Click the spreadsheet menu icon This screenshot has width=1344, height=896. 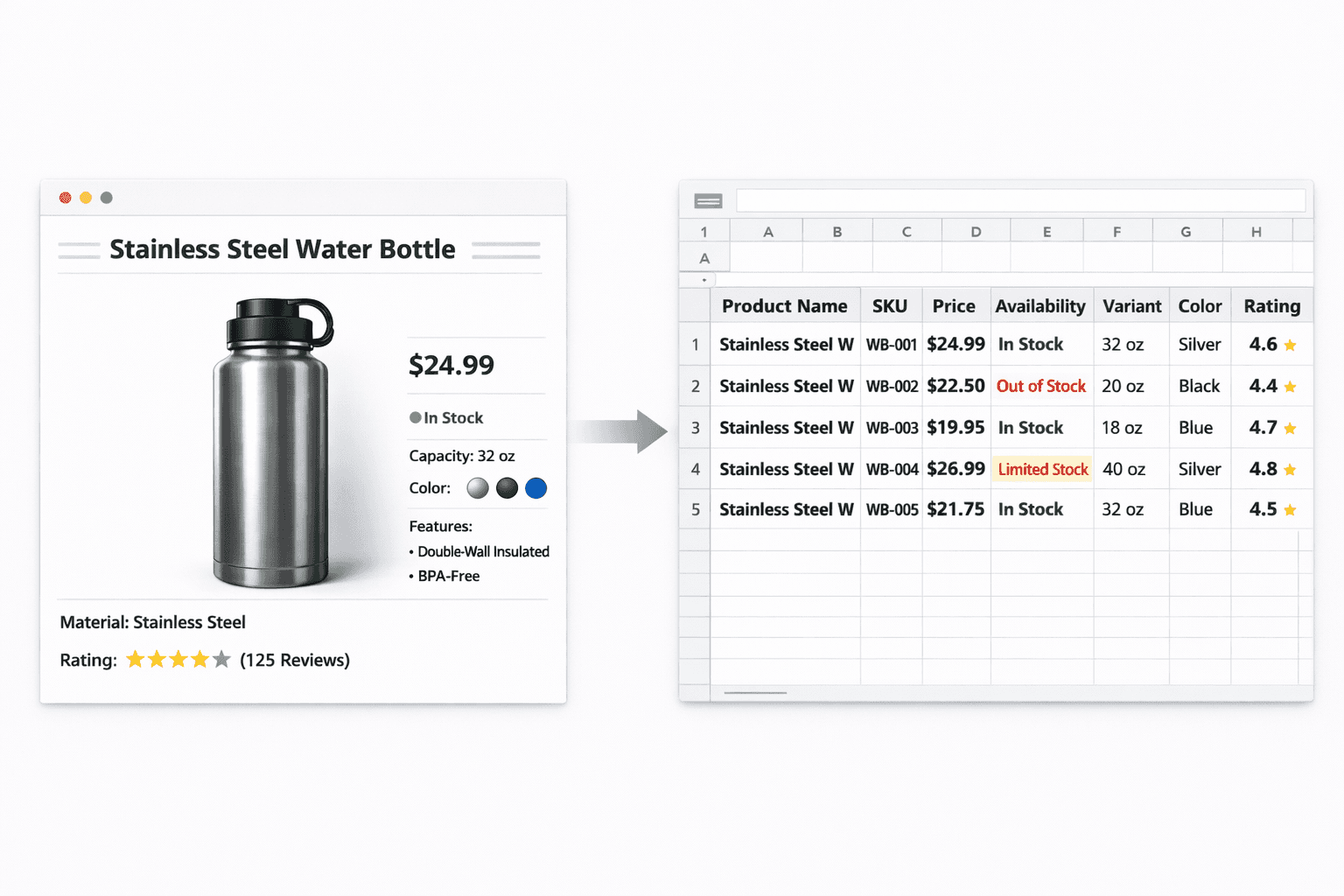pos(707,200)
